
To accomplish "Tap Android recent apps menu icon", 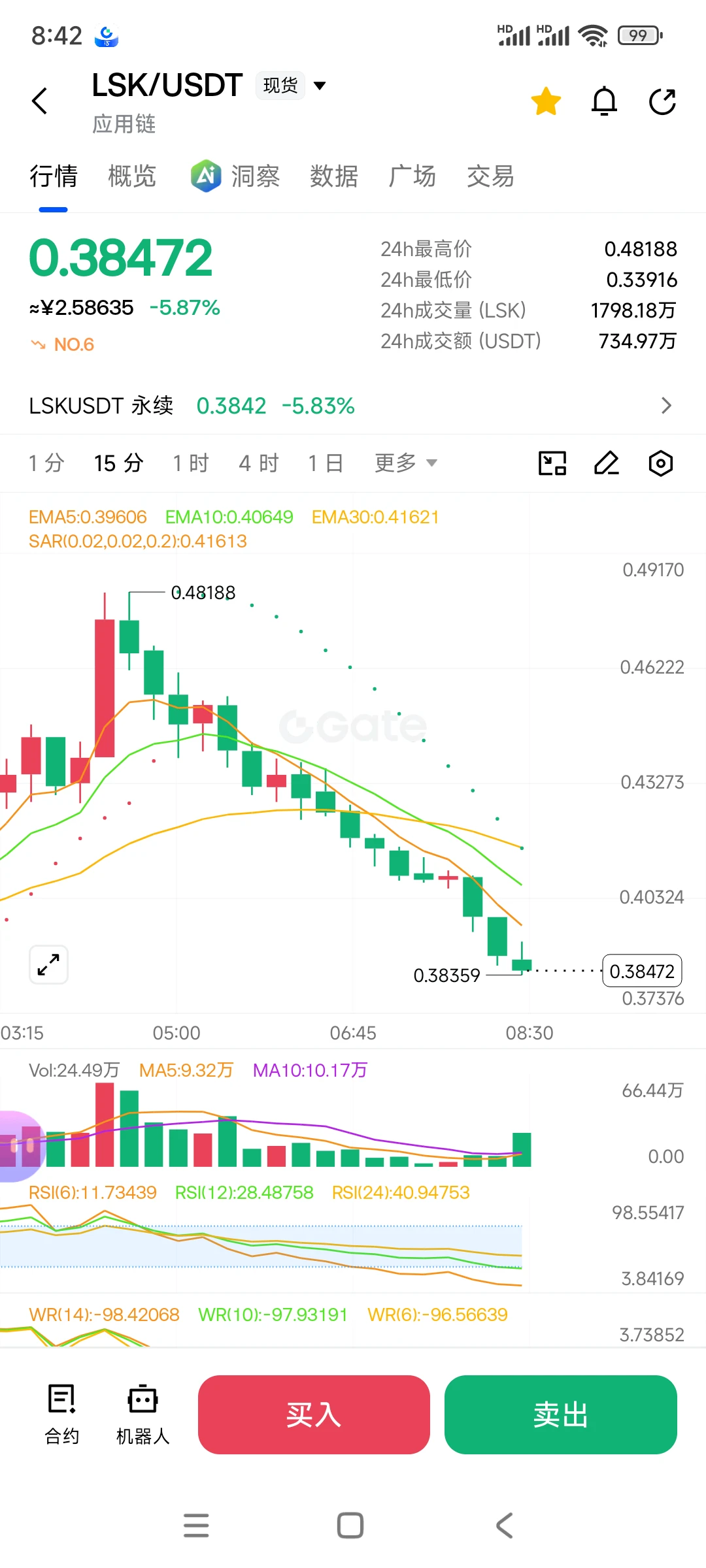I will 196,1526.
